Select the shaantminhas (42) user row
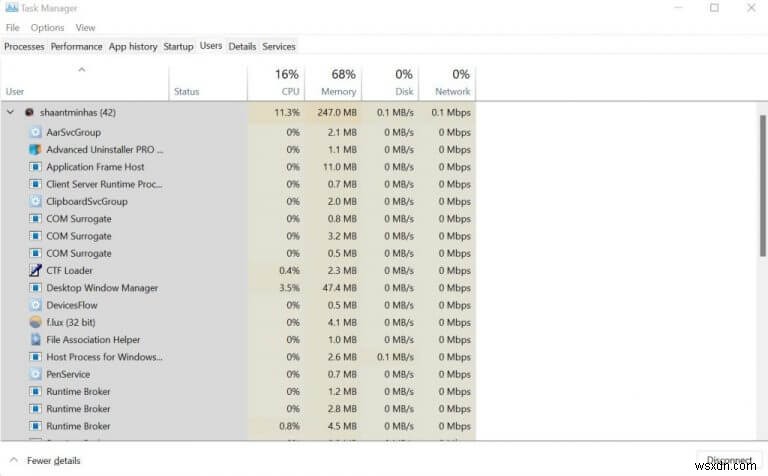The width and height of the screenshot is (768, 476). click(x=239, y=113)
